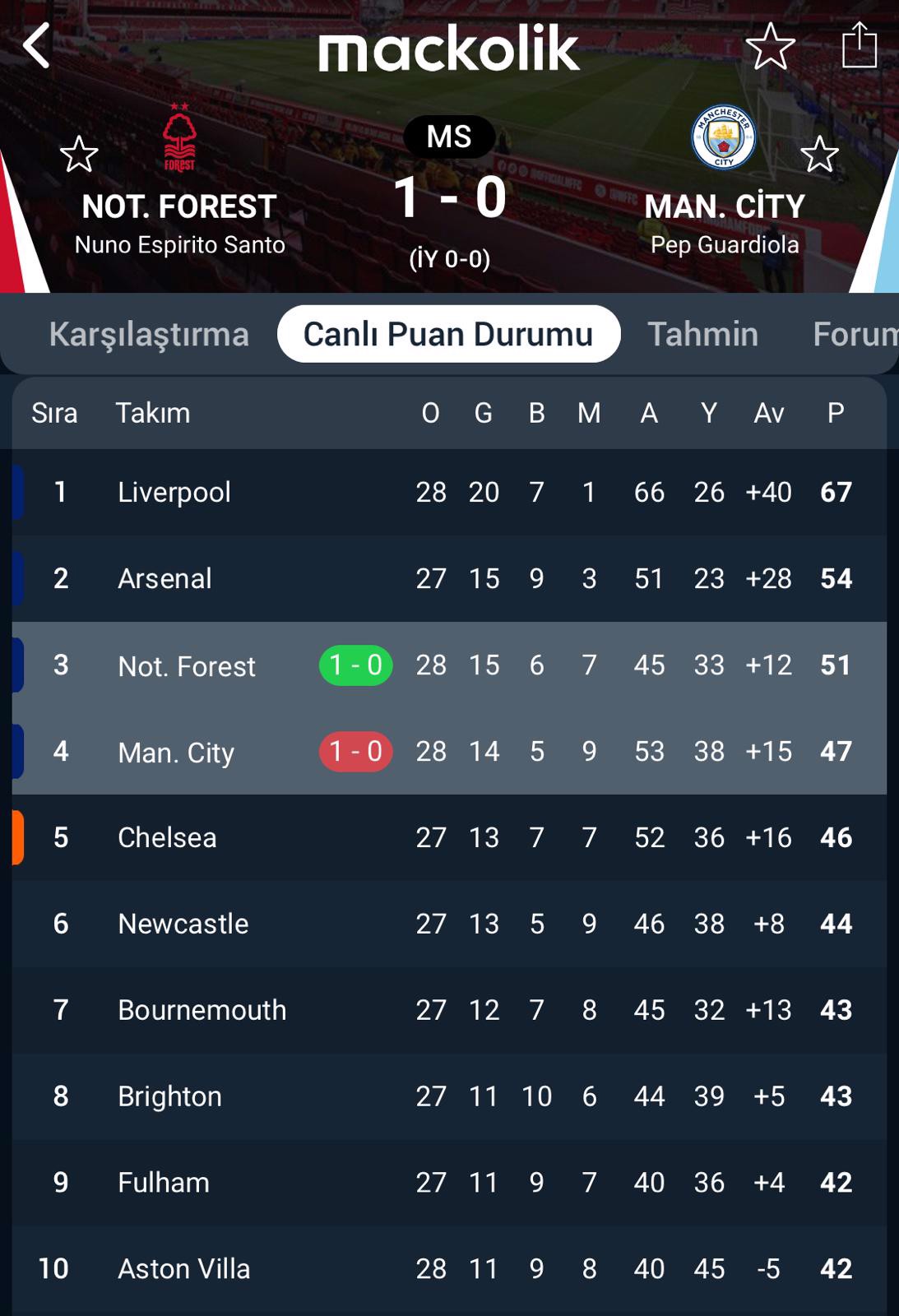Toggle favorite star beside Not. Forest

pos(79,154)
